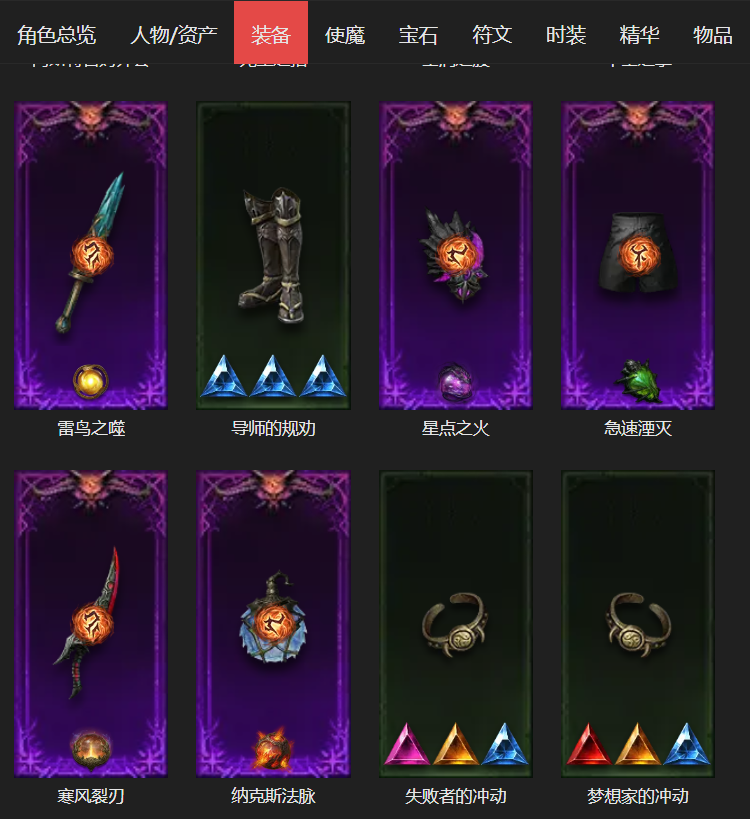Open the 宝石 tab

tap(418, 35)
